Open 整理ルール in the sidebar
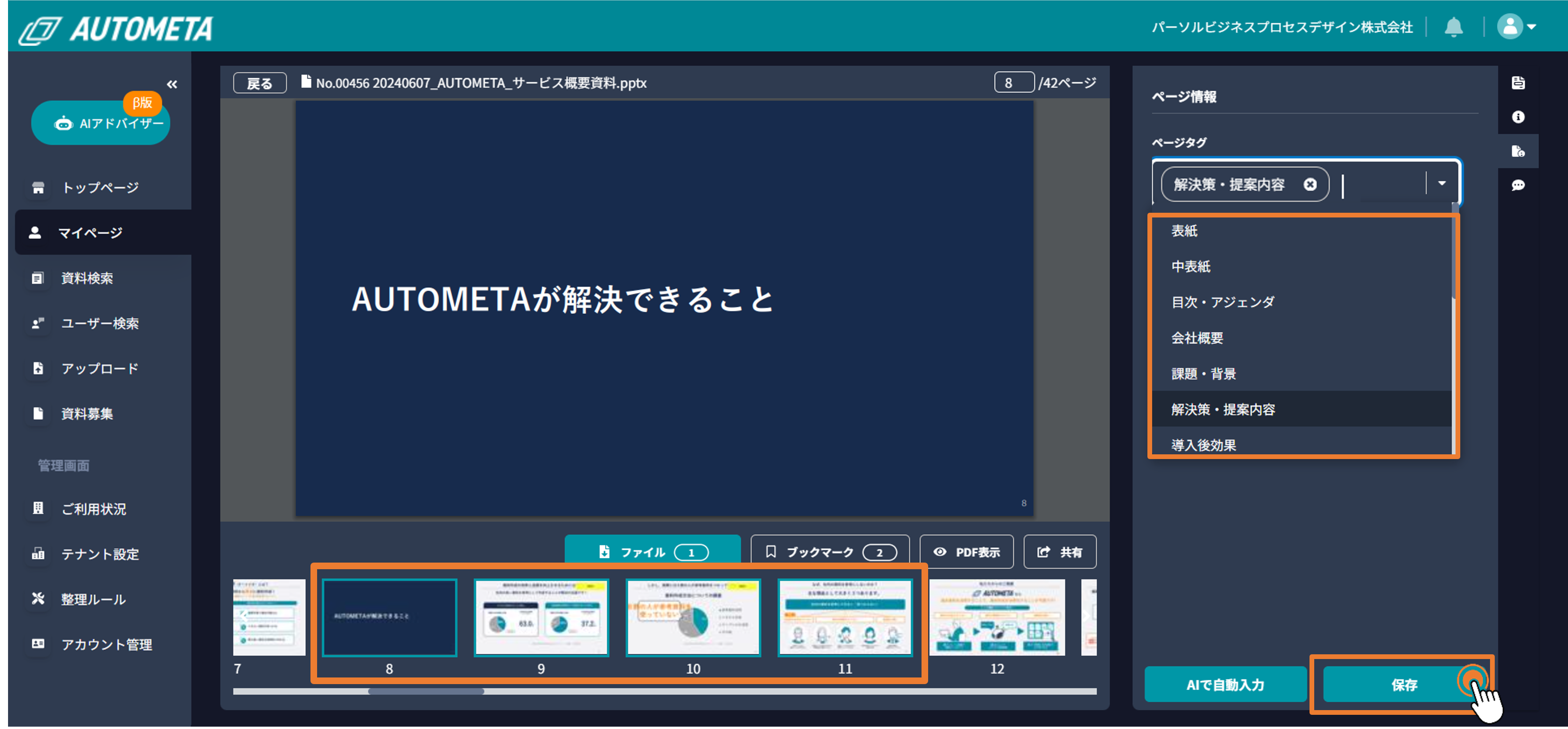 point(93,599)
